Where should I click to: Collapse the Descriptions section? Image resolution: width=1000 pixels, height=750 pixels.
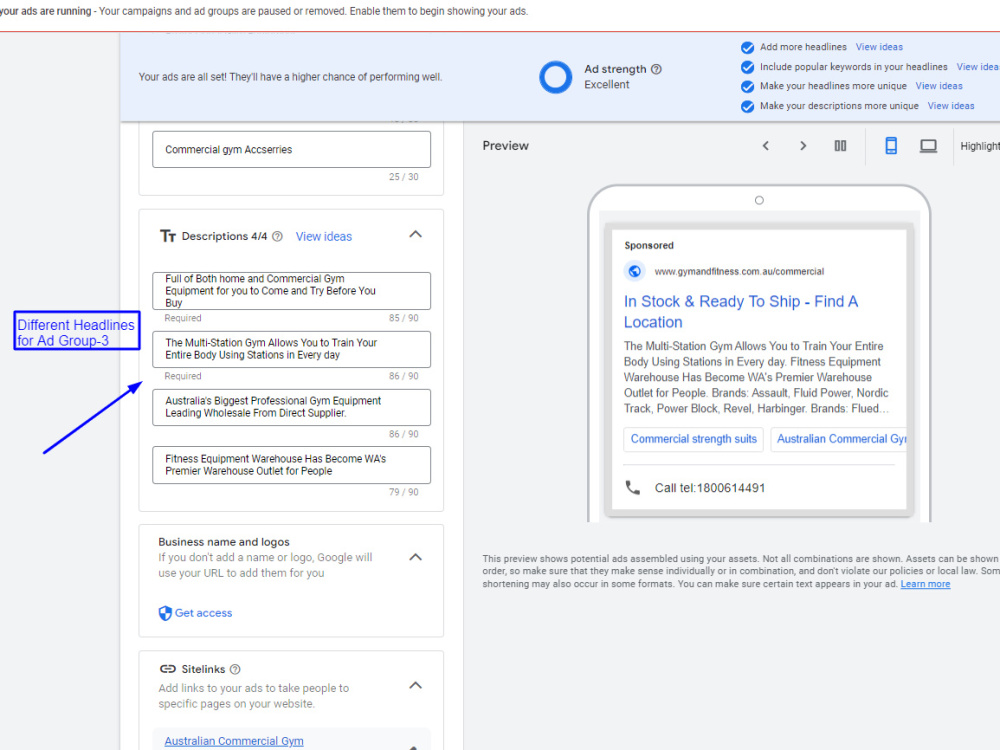pos(415,235)
